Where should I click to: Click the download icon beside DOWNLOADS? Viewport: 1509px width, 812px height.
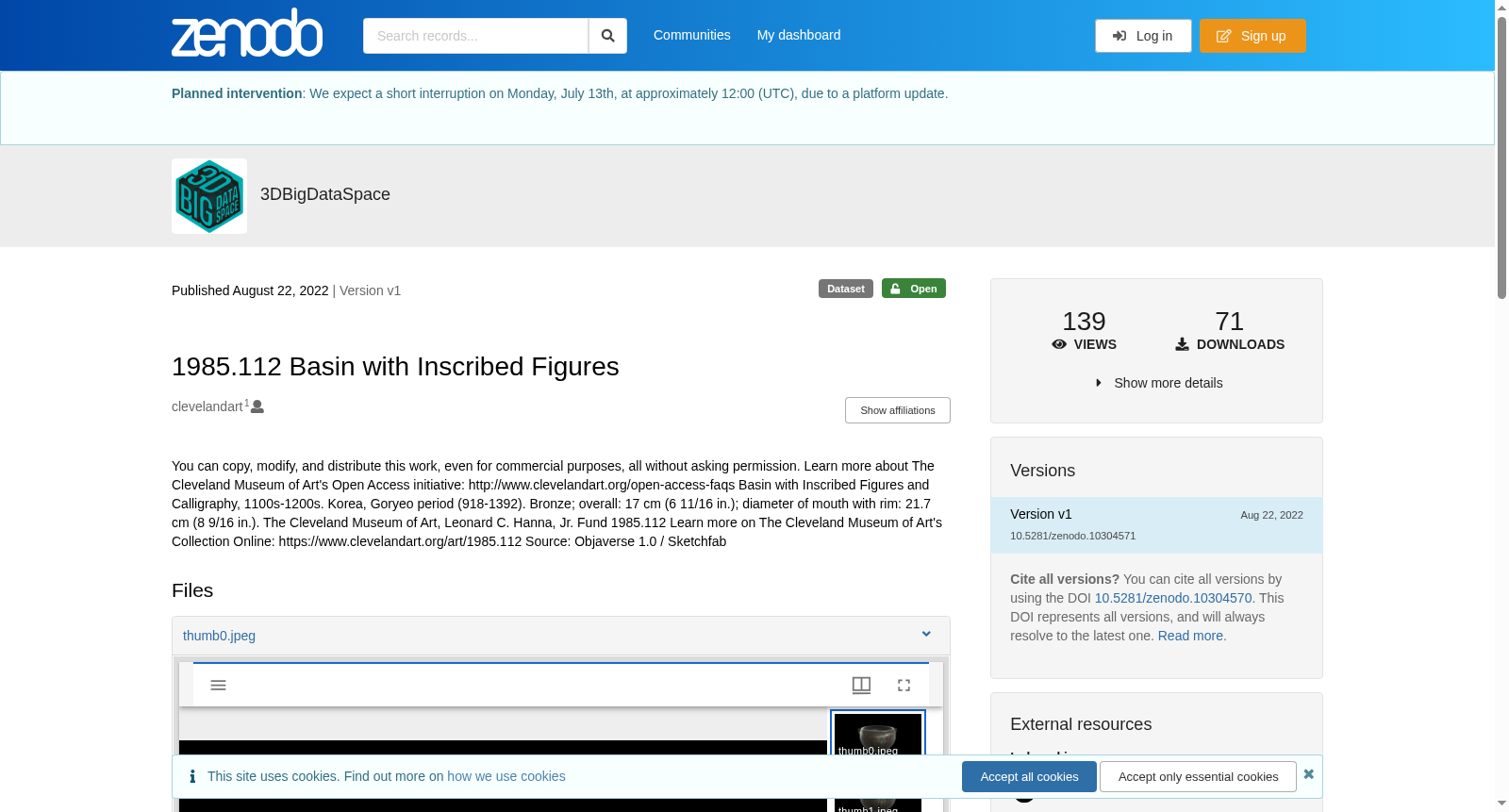point(1182,345)
